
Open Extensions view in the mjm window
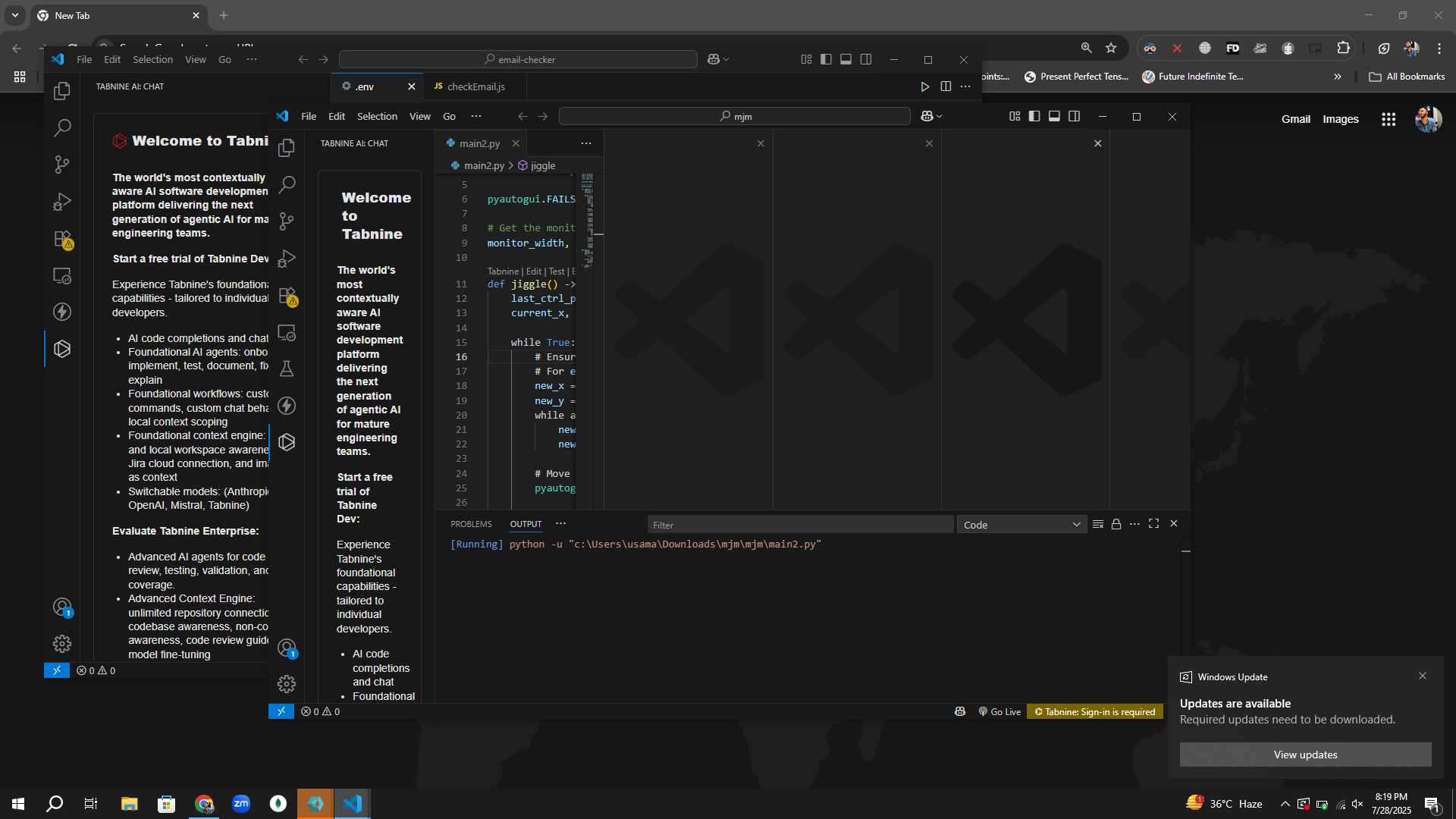[287, 295]
